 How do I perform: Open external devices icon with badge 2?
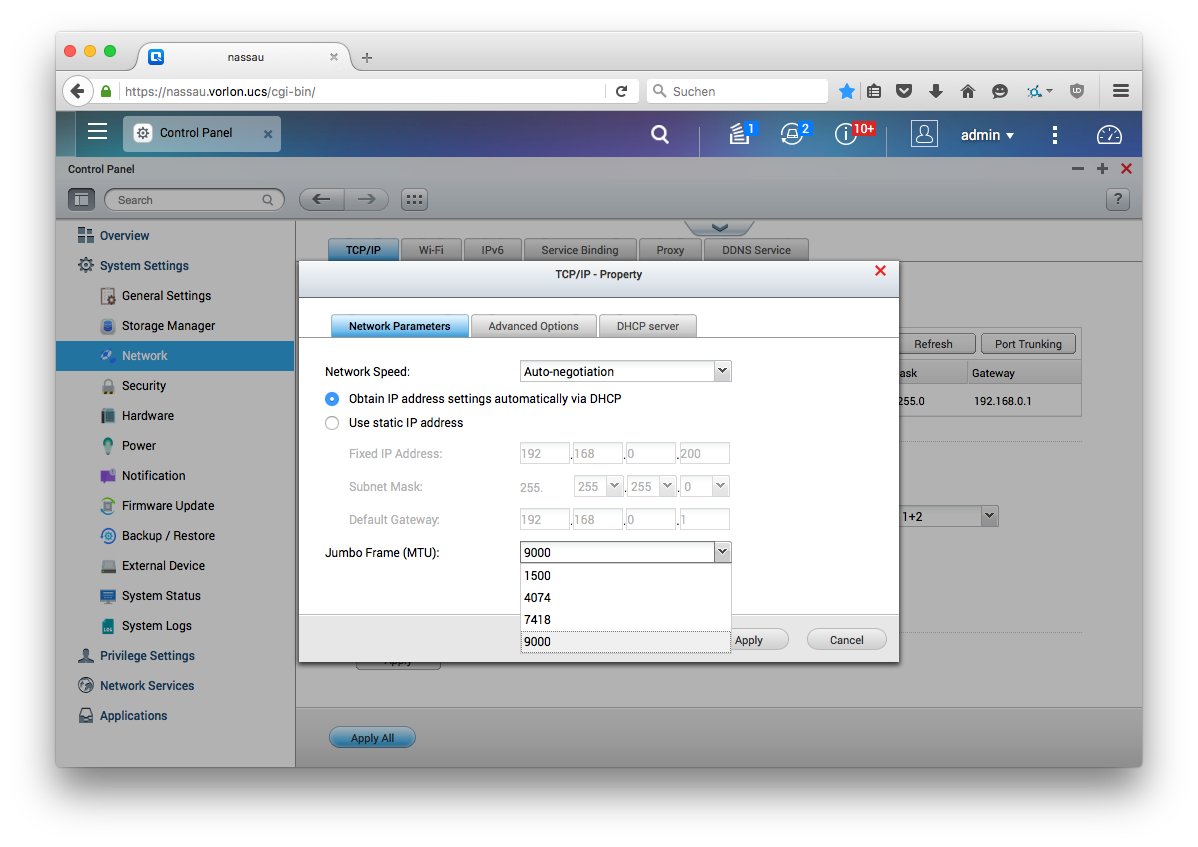coord(793,134)
